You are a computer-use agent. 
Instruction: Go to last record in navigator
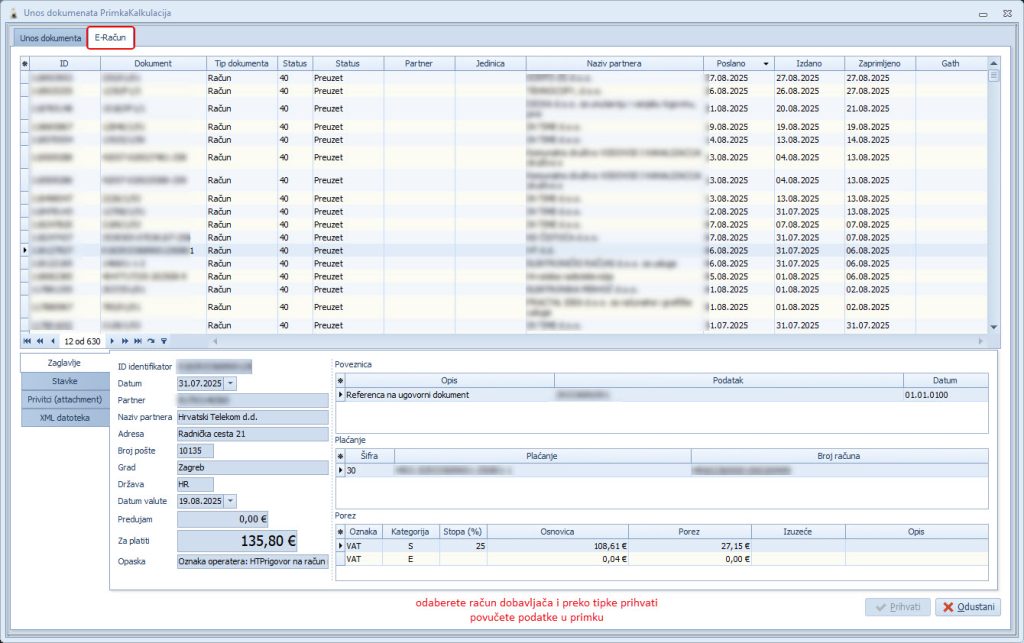click(x=138, y=341)
